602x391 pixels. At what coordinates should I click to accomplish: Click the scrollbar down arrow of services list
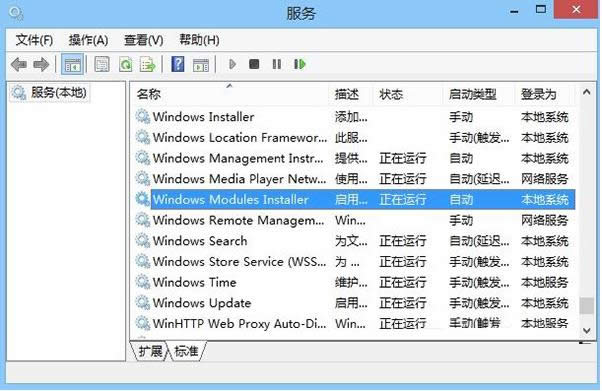pos(586,330)
